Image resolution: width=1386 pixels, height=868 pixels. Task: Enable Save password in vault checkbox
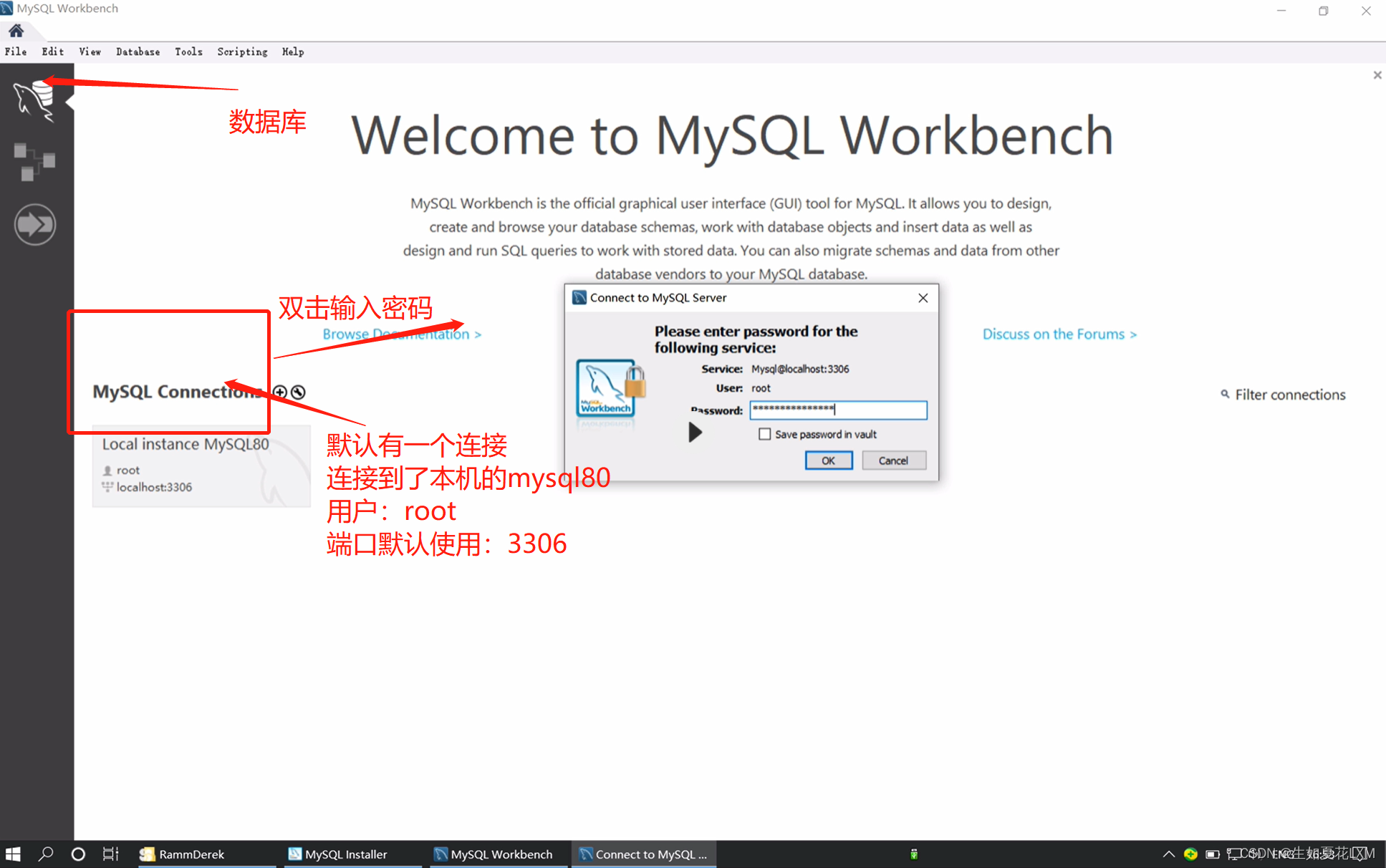[764, 434]
